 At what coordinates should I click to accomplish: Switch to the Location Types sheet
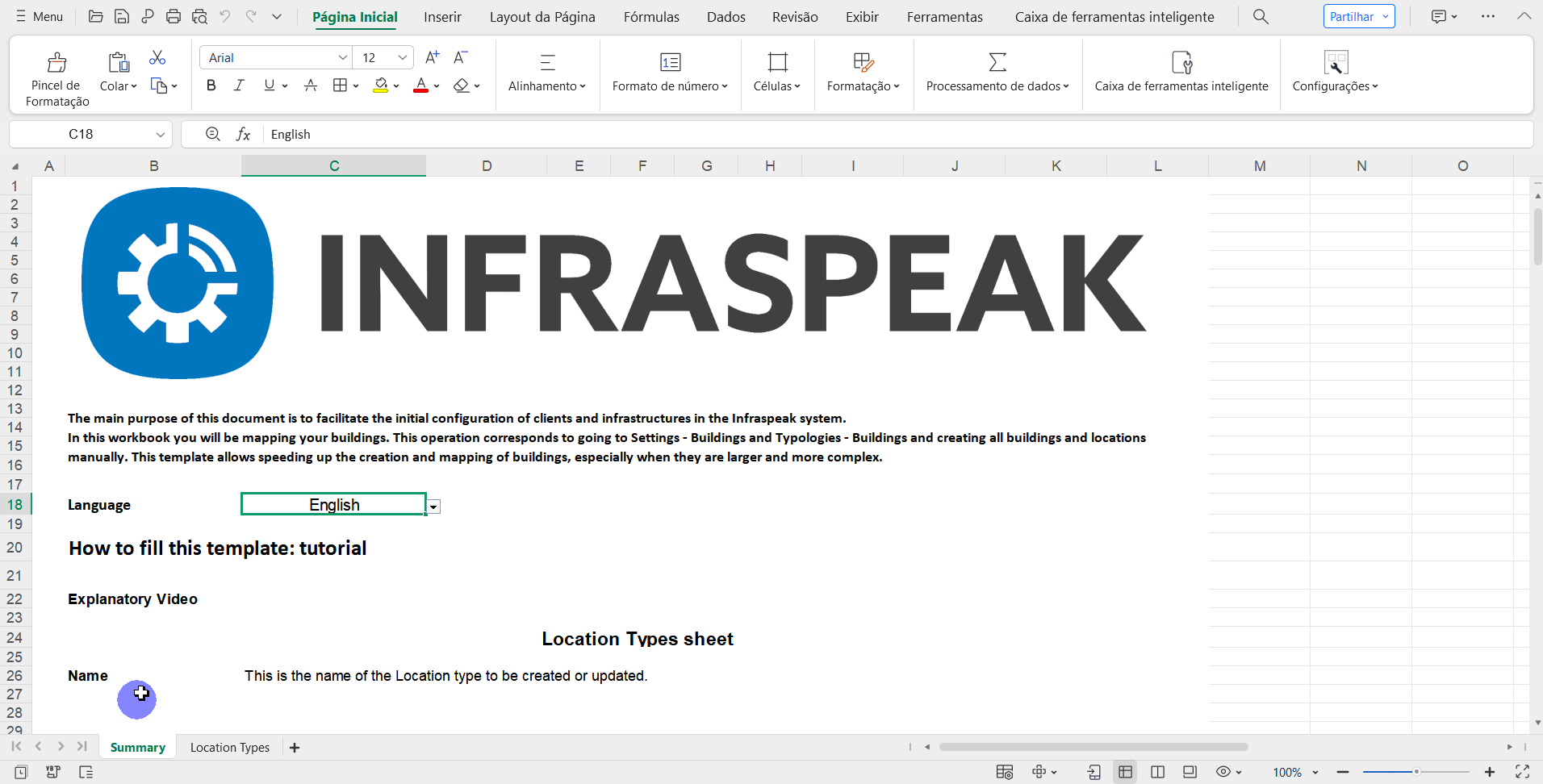click(230, 748)
